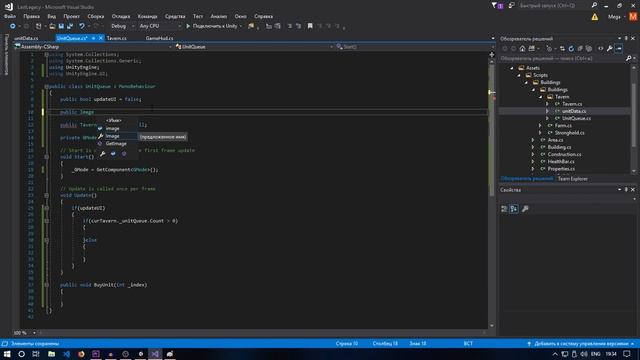Choose GetImage in the IntelliSense list
Image resolution: width=640 pixels, height=360 pixels.
[x=117, y=144]
